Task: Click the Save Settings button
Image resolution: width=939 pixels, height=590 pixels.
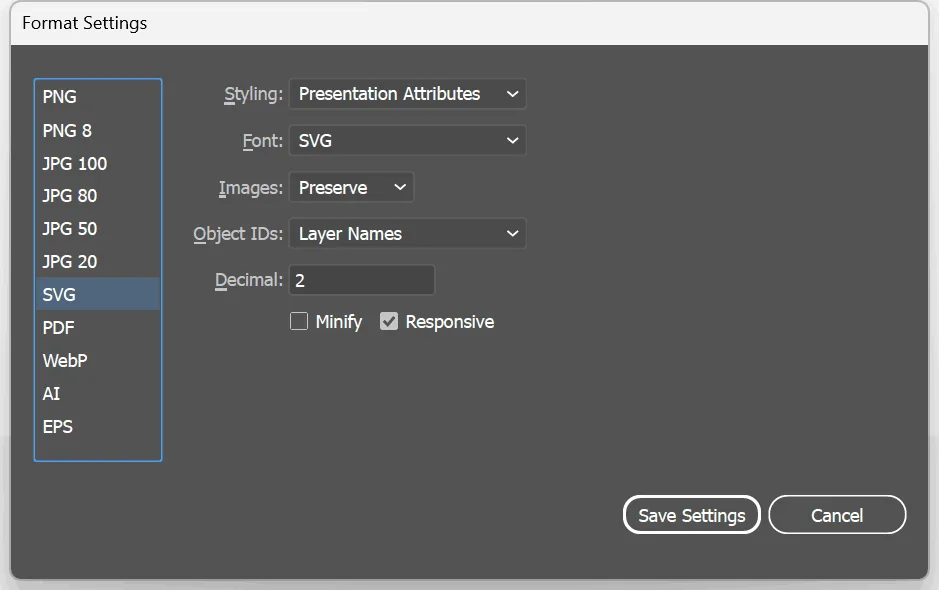Action: pos(691,514)
